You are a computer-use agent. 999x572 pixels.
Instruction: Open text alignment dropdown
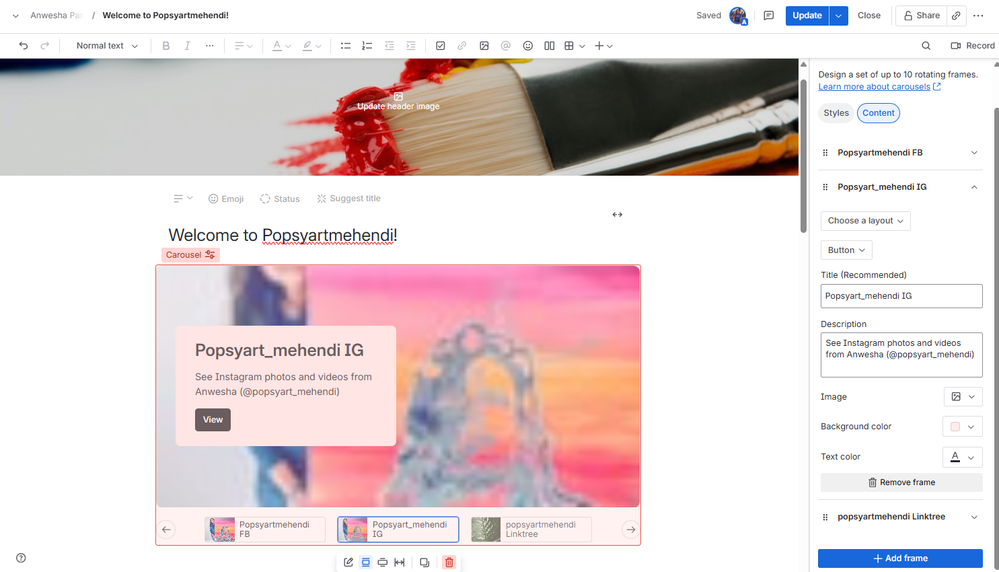coord(243,46)
